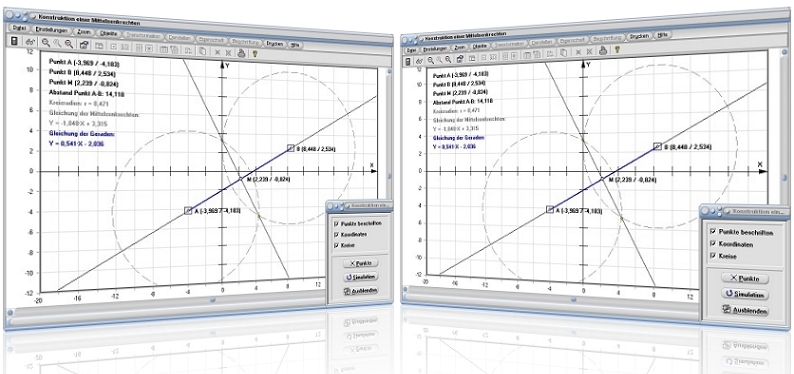Click 'Abstand Punkt A-B: 14,118' text in the left window
Screen dimensions: 794x374
(87, 93)
